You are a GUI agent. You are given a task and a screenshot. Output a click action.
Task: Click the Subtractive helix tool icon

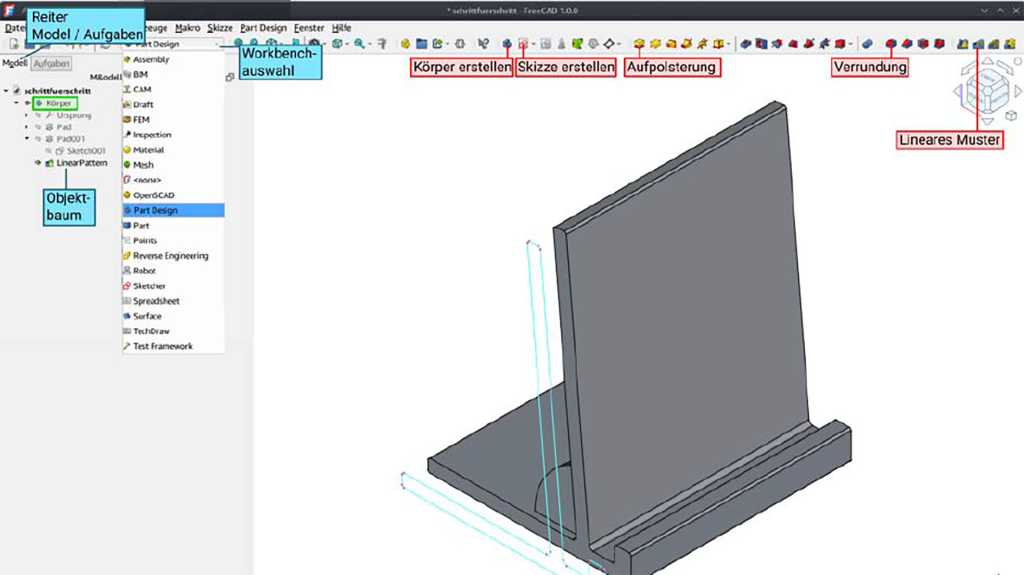(x=824, y=44)
